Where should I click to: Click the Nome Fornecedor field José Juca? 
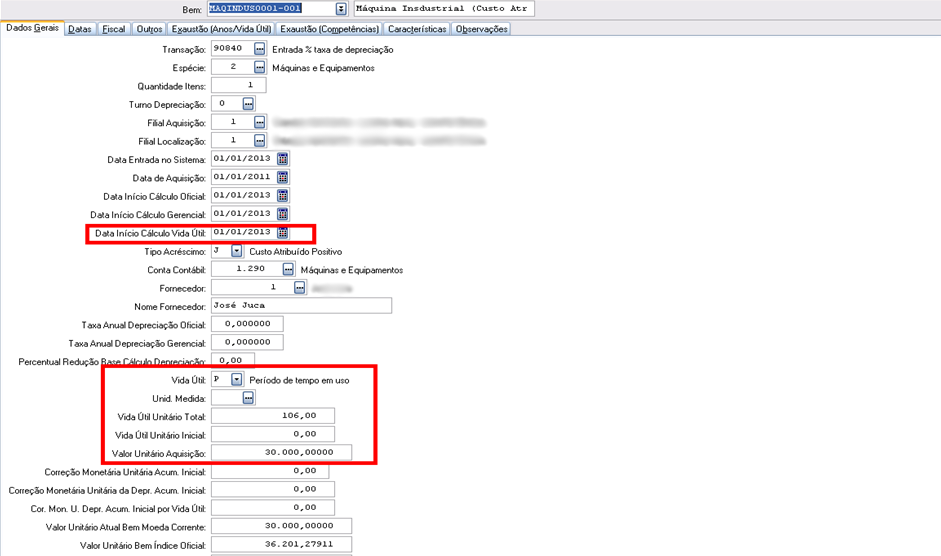(302, 306)
